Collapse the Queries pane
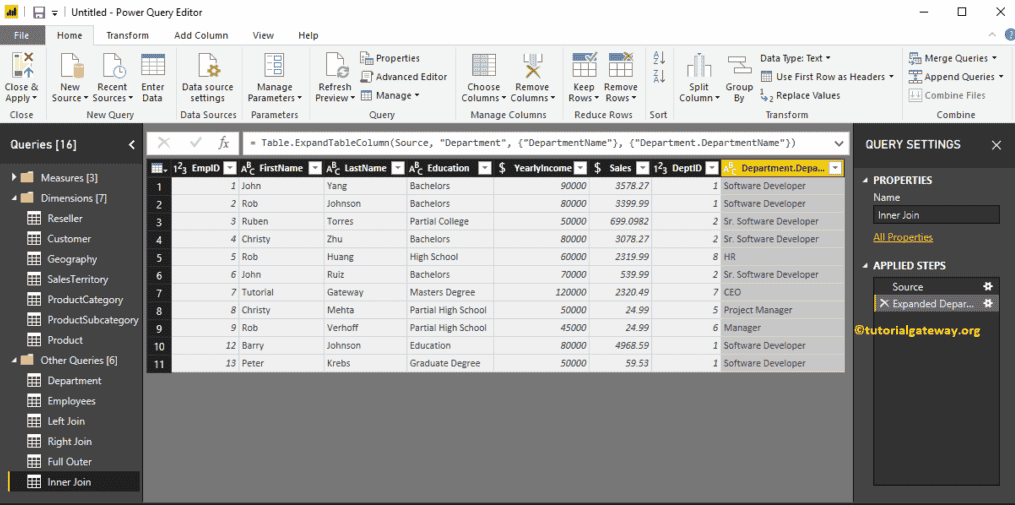The image size is (1015, 505). [132, 144]
